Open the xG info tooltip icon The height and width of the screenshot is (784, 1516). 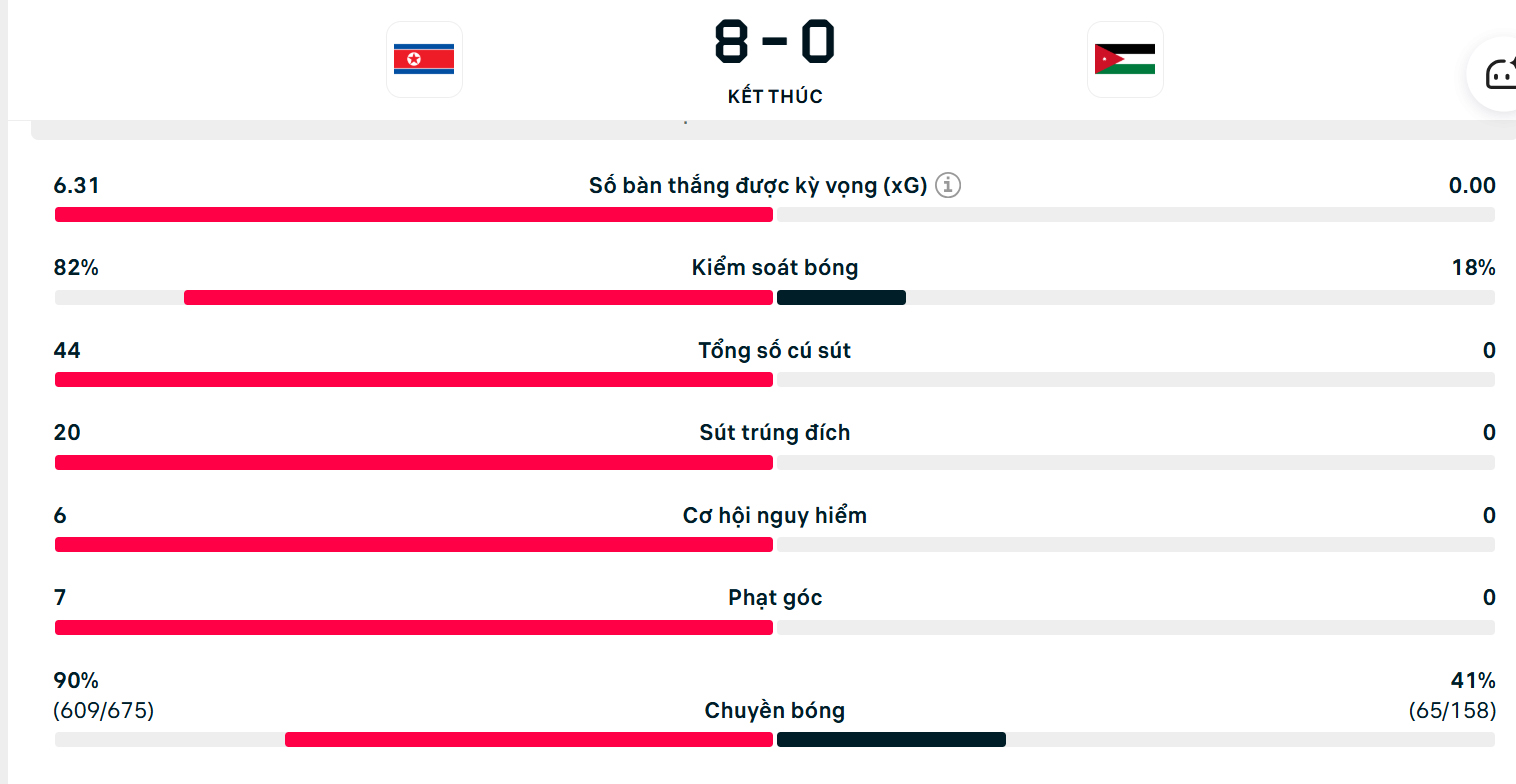pyautogui.click(x=948, y=185)
